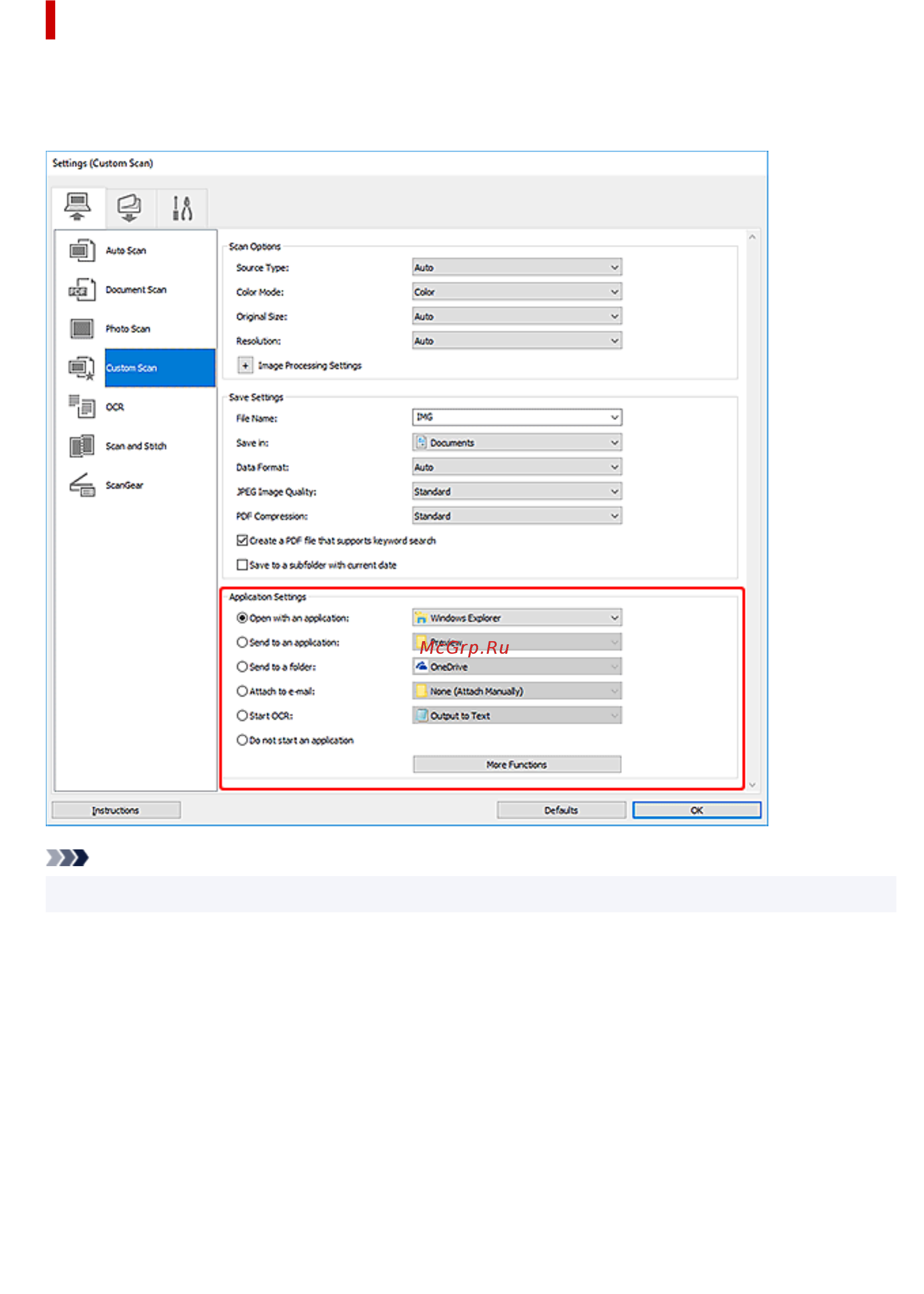Click the More Functions button
Image resolution: width=924 pixels, height=1294 pixels.
tap(517, 765)
